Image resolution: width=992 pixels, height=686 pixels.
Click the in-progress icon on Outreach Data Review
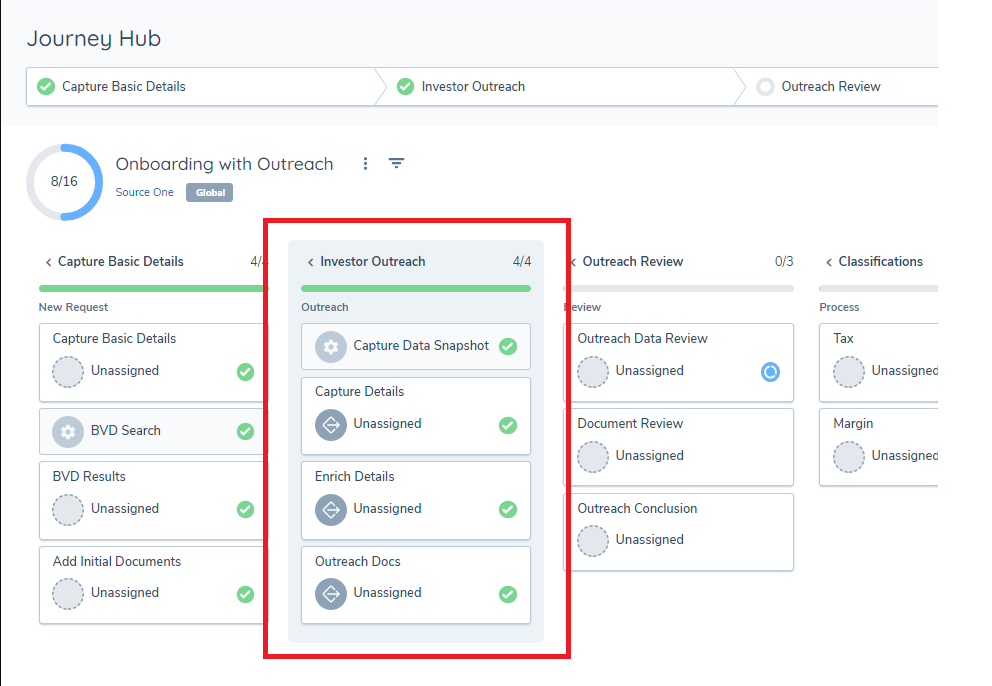[770, 372]
